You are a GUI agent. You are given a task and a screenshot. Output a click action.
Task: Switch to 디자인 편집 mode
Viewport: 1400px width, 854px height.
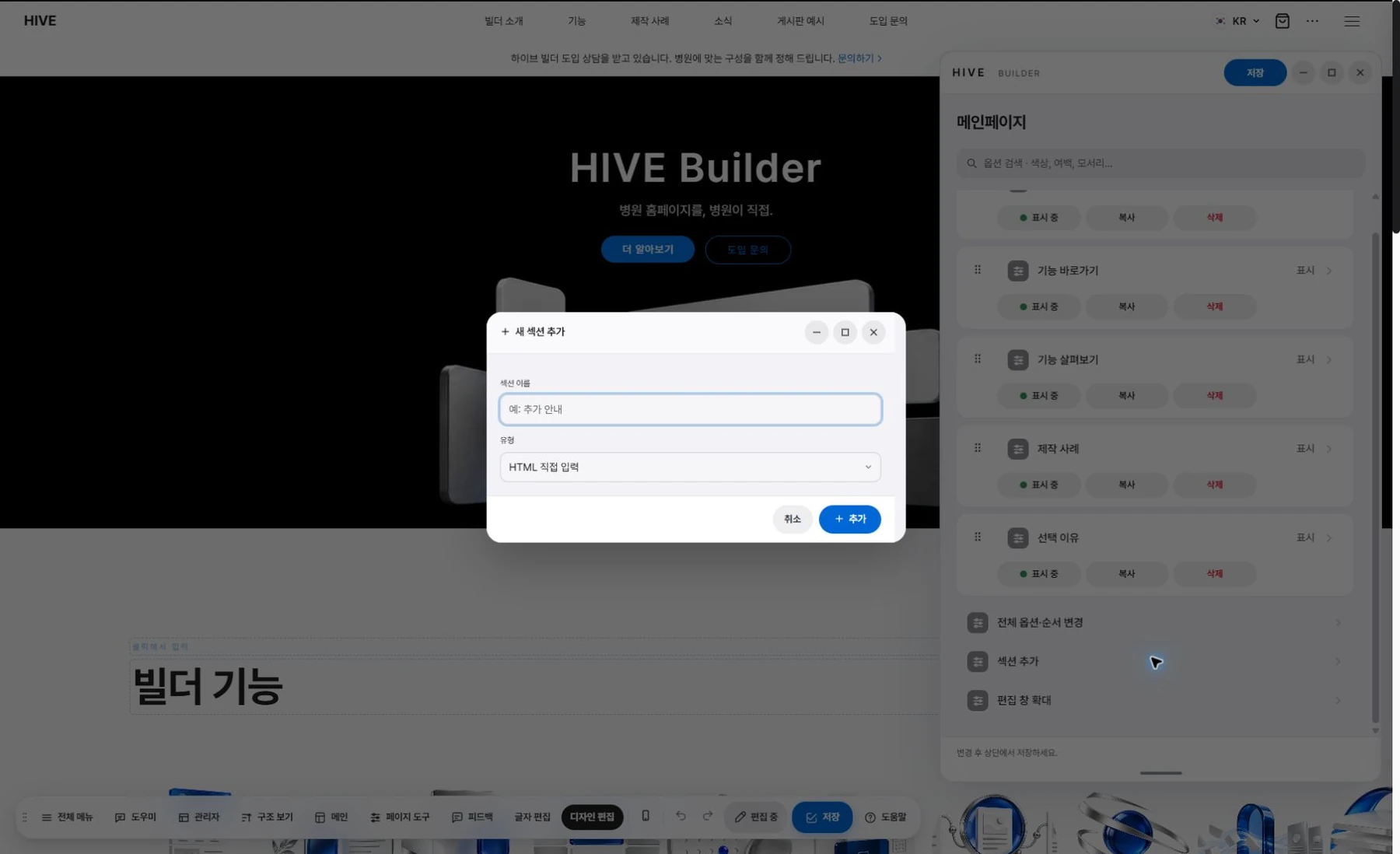point(592,817)
